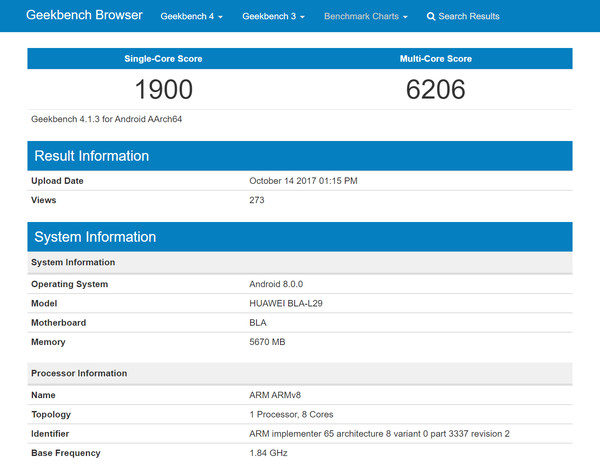Click the Geekbench Browser home logo
The image size is (600, 468).
pos(84,15)
